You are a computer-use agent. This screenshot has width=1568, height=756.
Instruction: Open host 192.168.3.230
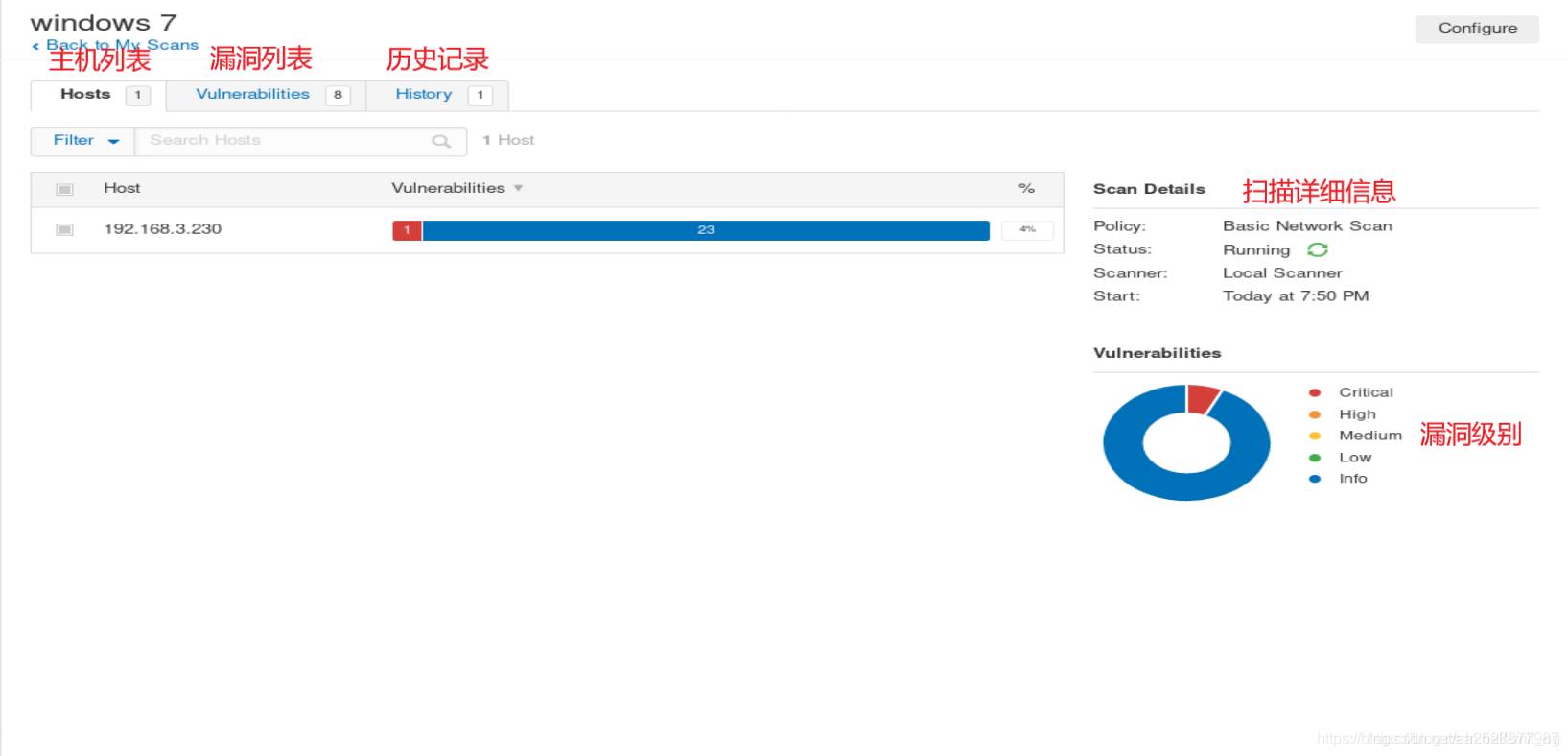point(163,229)
